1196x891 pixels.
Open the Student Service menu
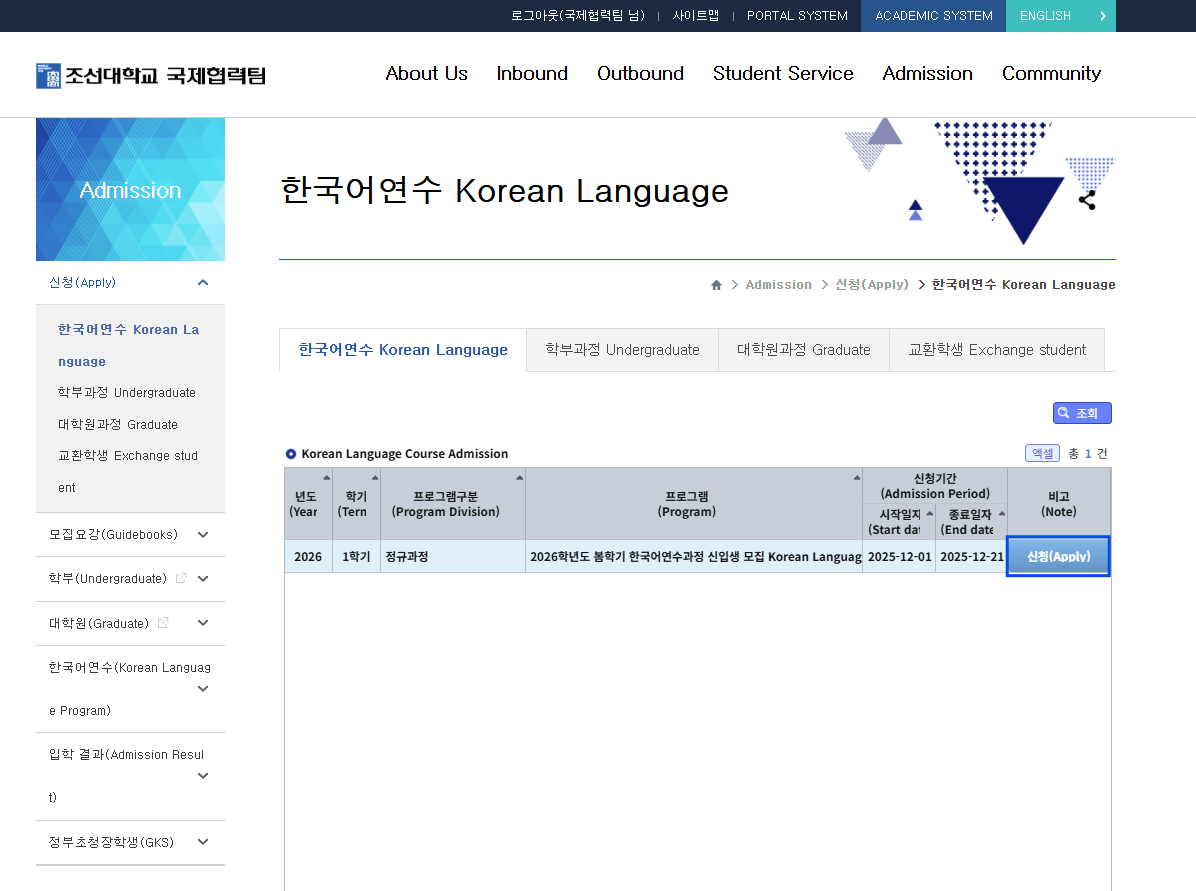point(782,74)
